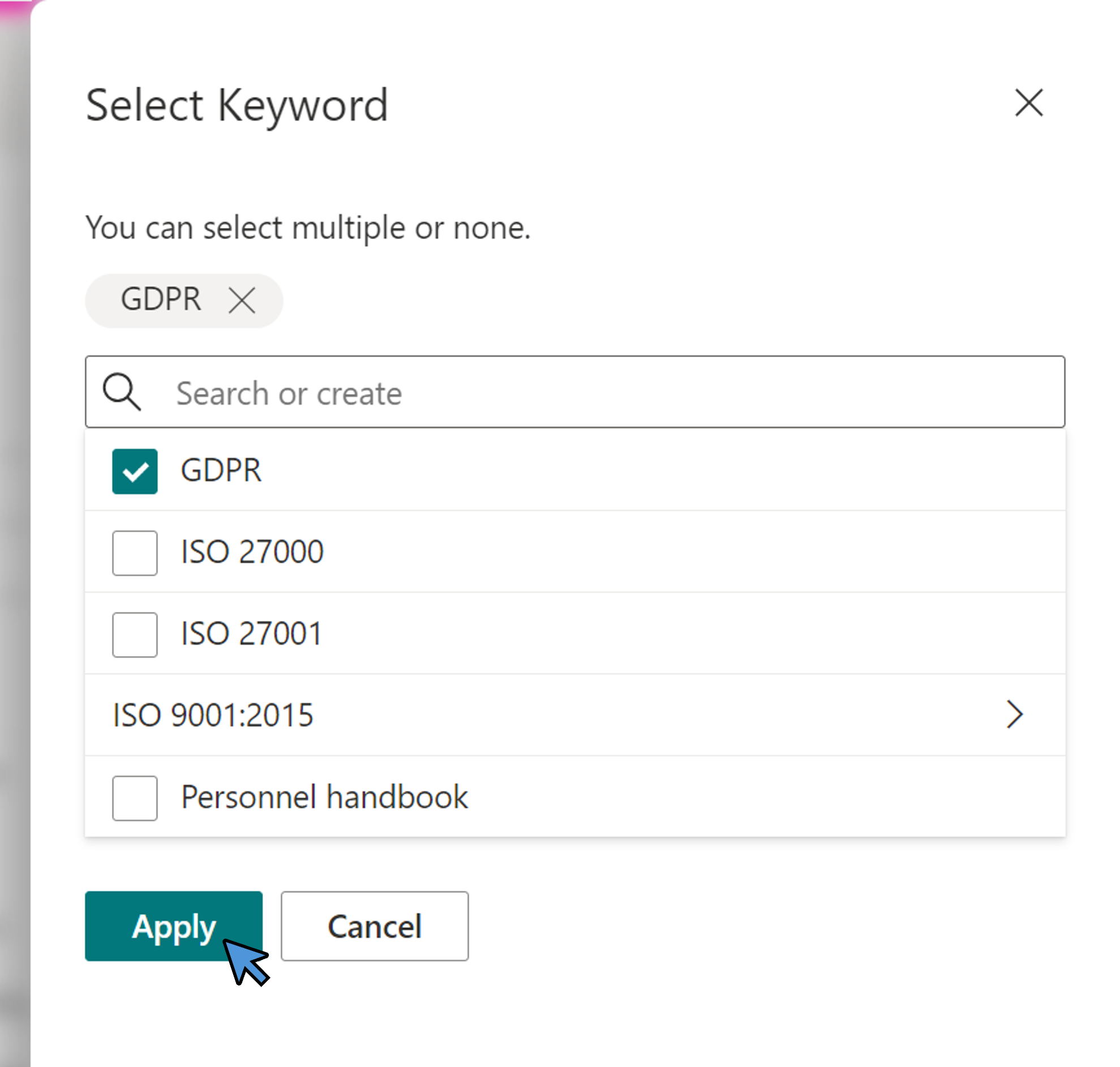Tick the ISO 27000 checkbox
This screenshot has height=1067, width=1120.
135,553
